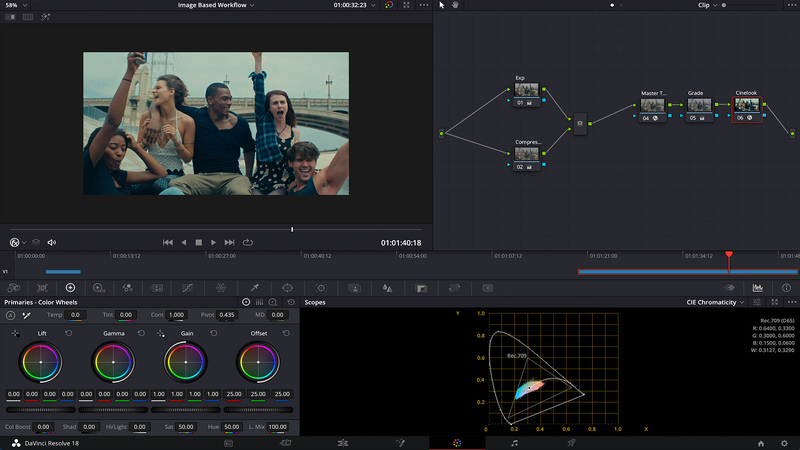This screenshot has width=800, height=450.
Task: Select the Qualifier eyedropper tool
Action: pos(254,288)
